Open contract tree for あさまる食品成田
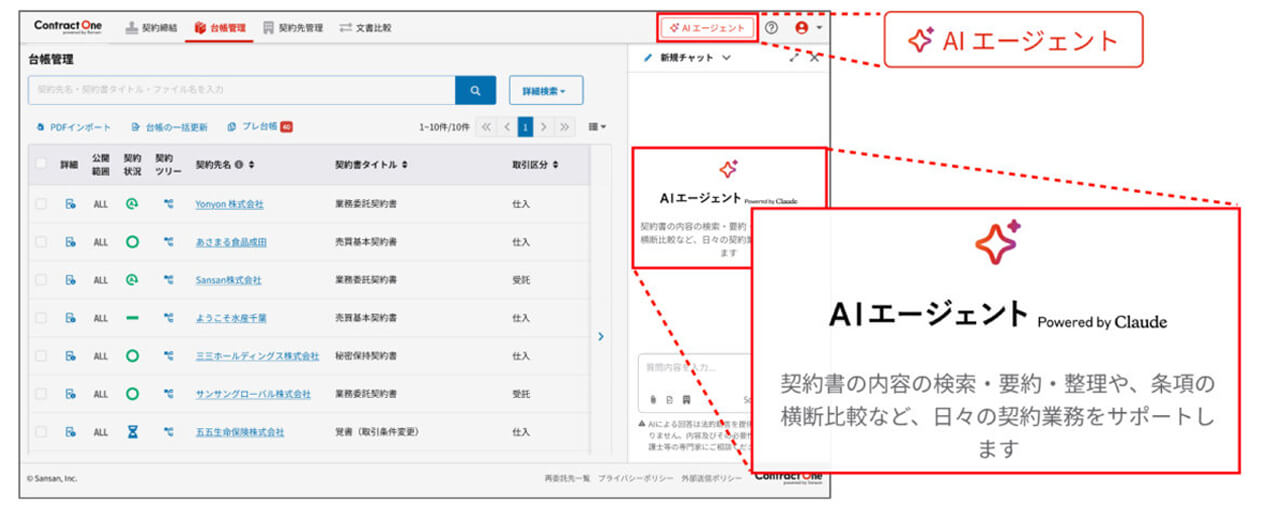 168,242
